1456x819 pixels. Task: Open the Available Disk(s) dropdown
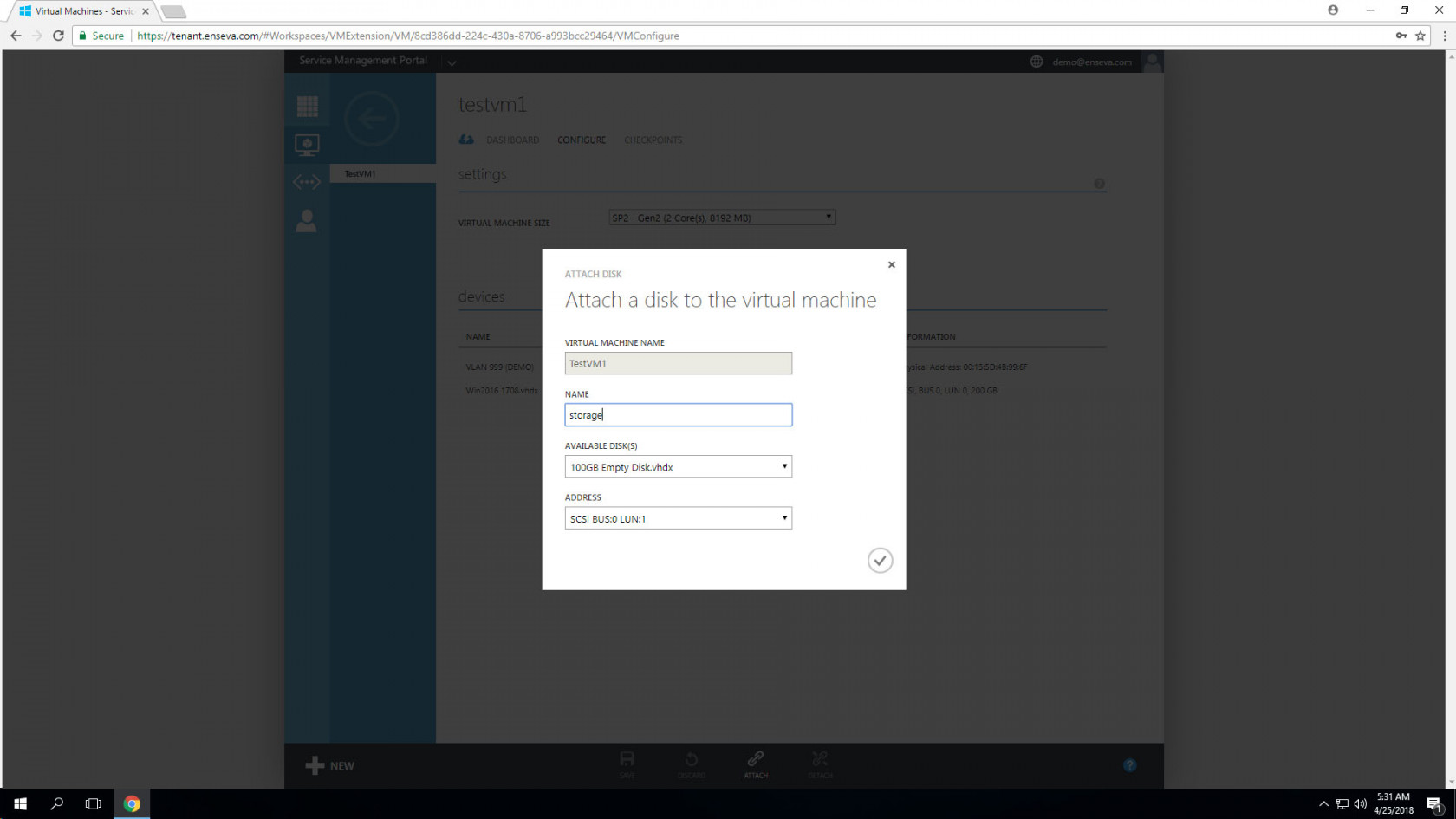[678, 466]
